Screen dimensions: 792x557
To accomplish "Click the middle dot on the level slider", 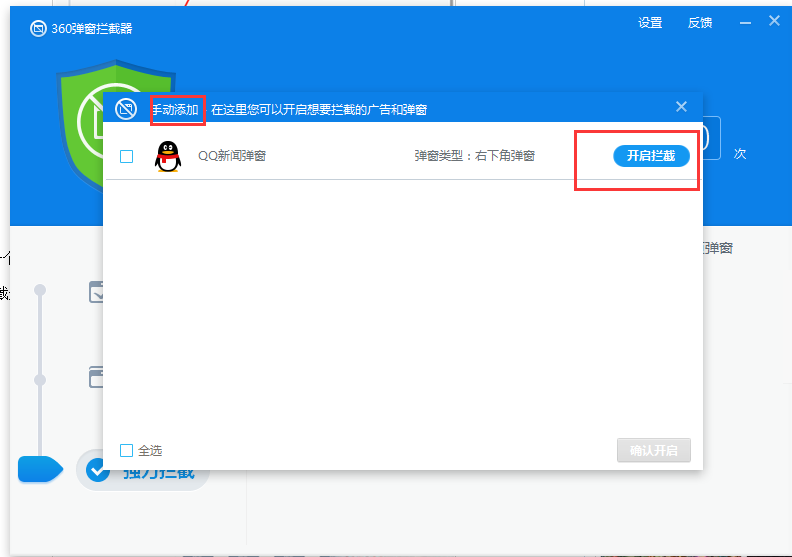I will click(40, 380).
